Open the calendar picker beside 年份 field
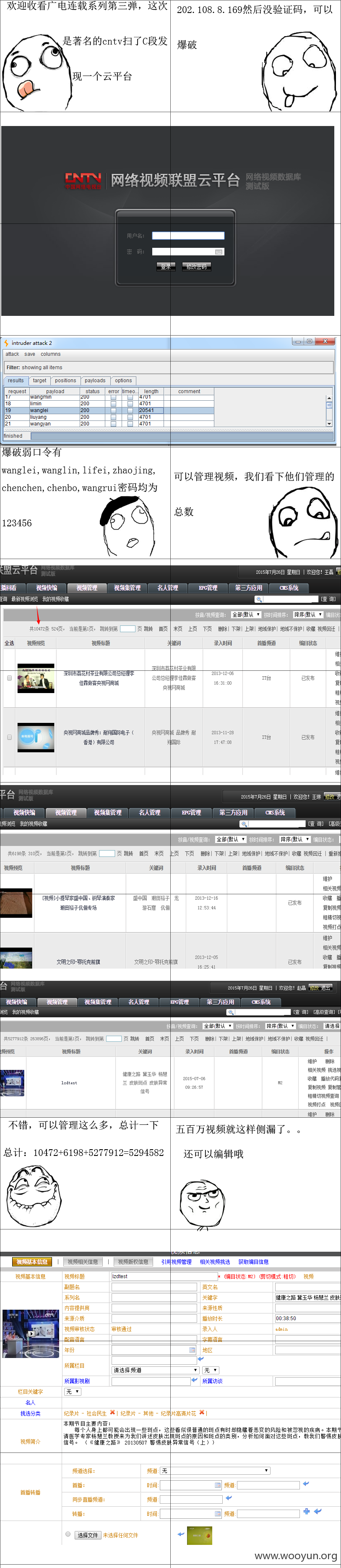The height and width of the screenshot is (1568, 341). [192, 1350]
